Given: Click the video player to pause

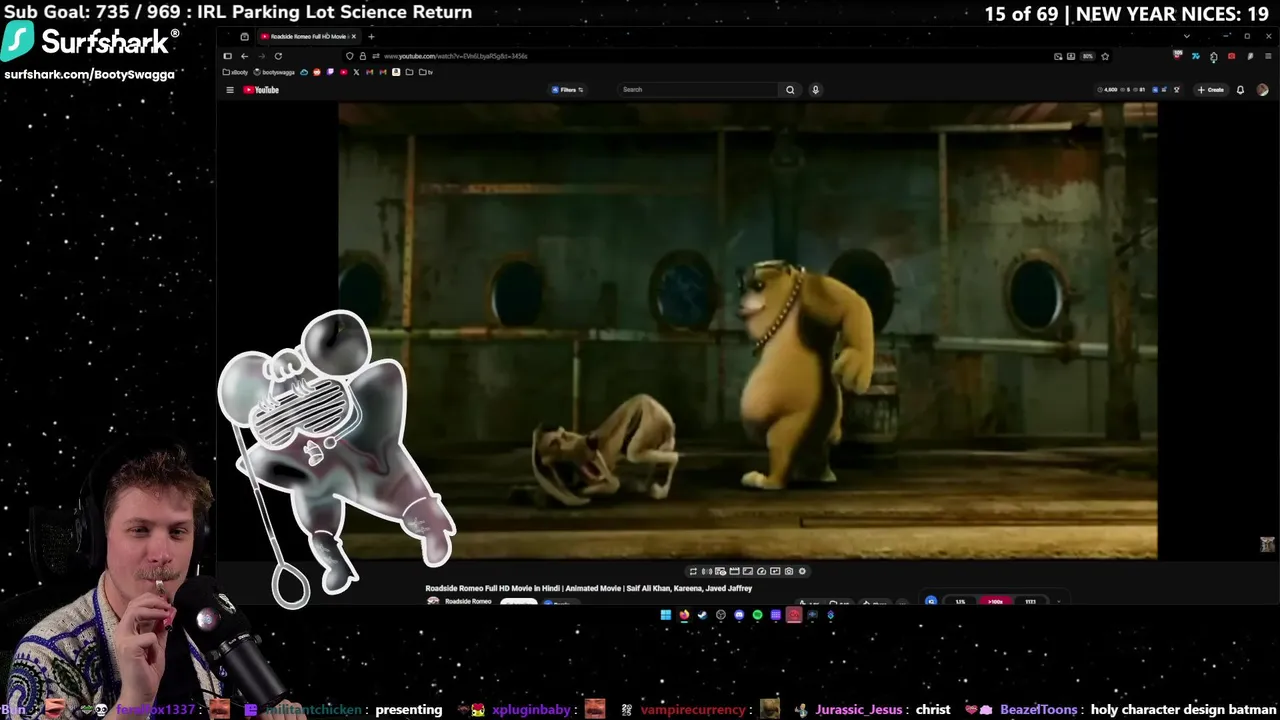Looking at the screenshot, I should pos(747,330).
